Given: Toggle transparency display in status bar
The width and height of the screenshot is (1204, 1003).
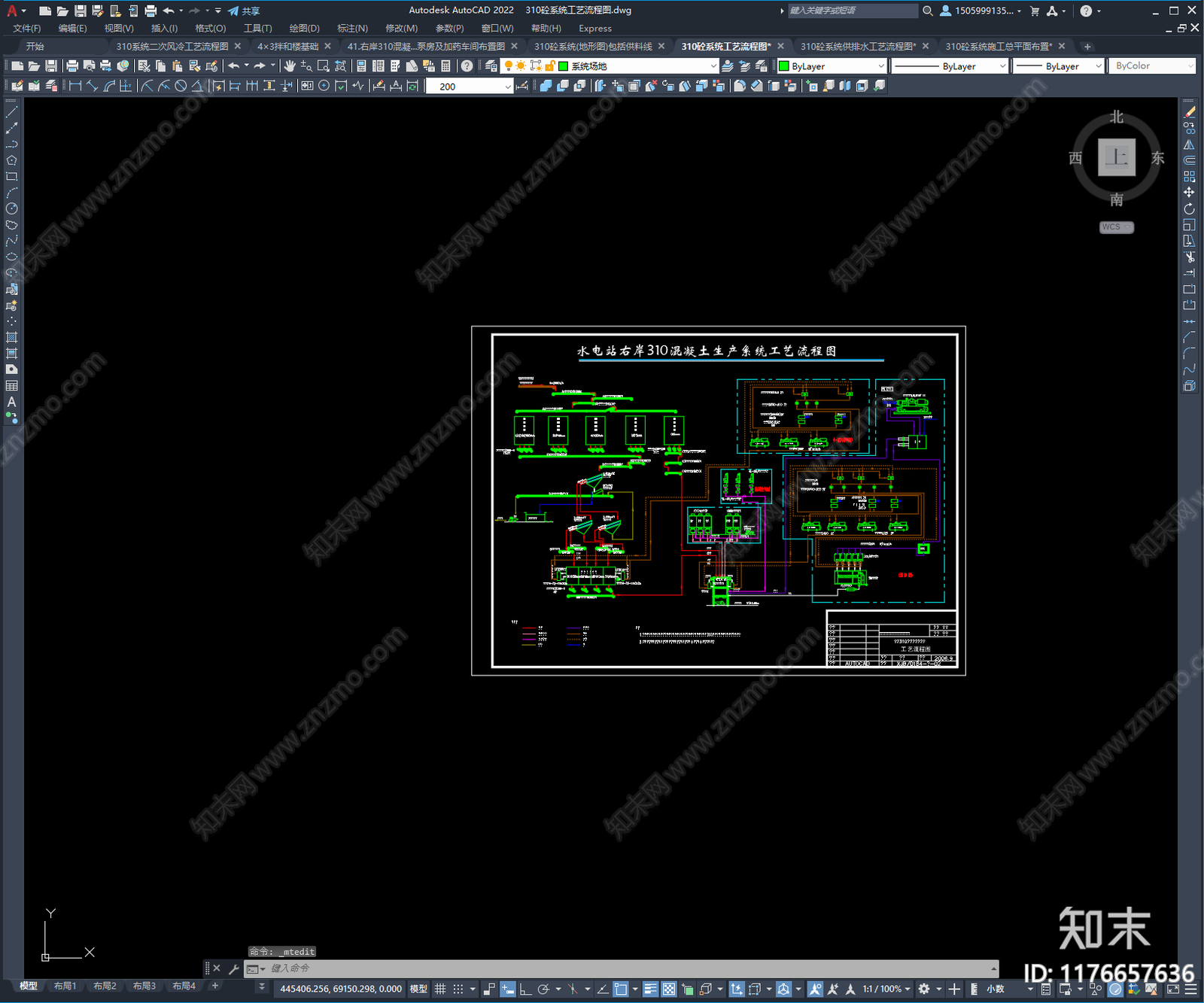Looking at the screenshot, I should pos(668,989).
